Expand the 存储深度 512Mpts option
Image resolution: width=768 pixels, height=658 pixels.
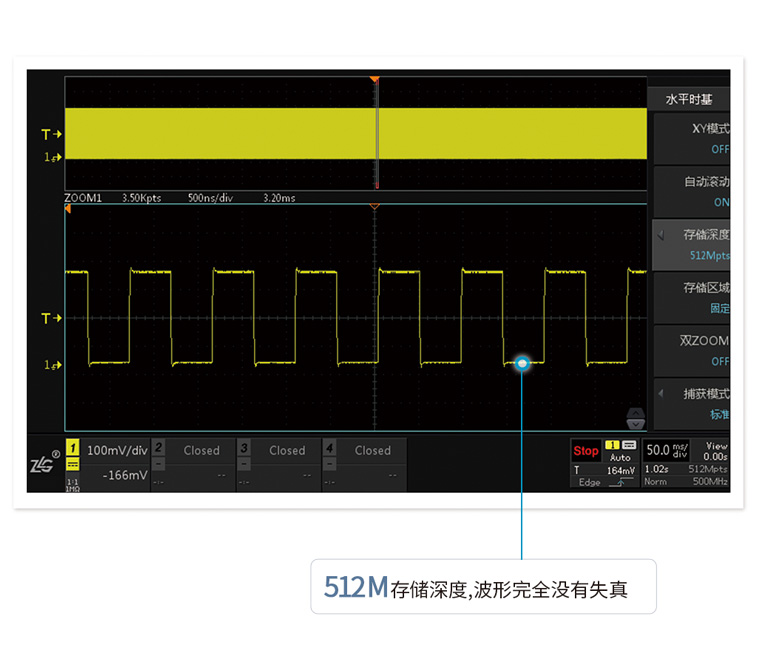693,245
